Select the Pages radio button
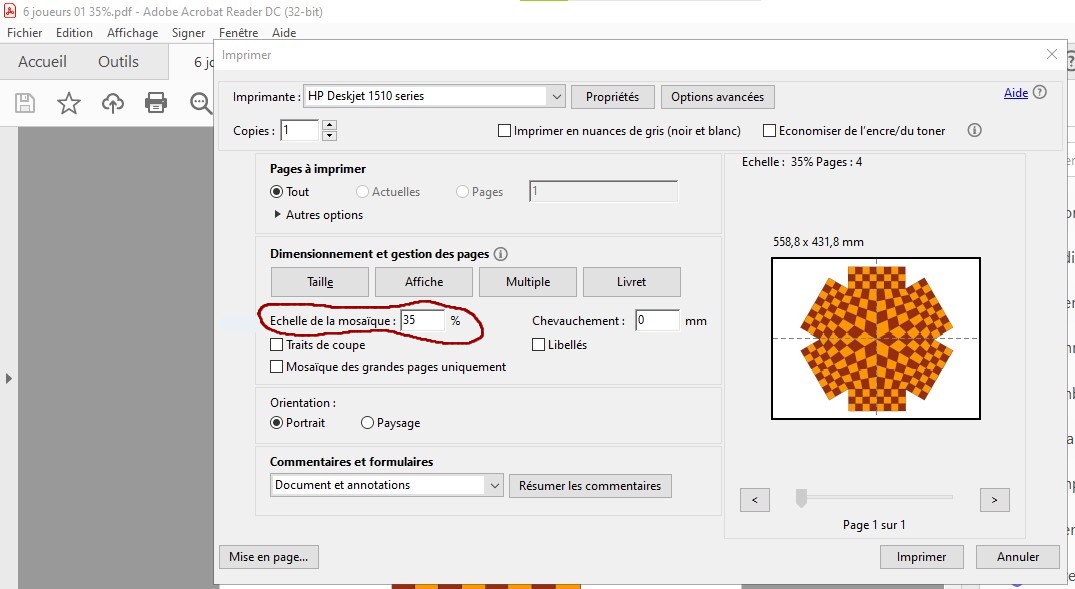1075x589 pixels. (x=462, y=192)
